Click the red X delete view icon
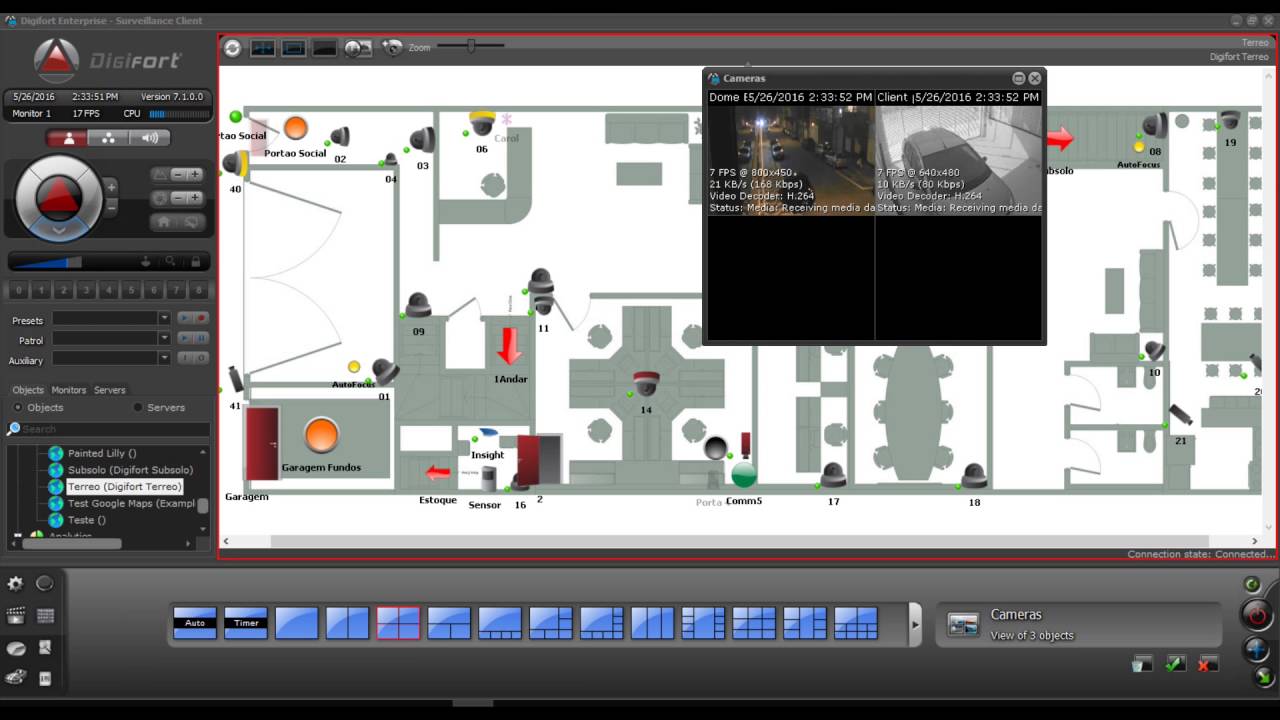1280x720 pixels. [1208, 663]
